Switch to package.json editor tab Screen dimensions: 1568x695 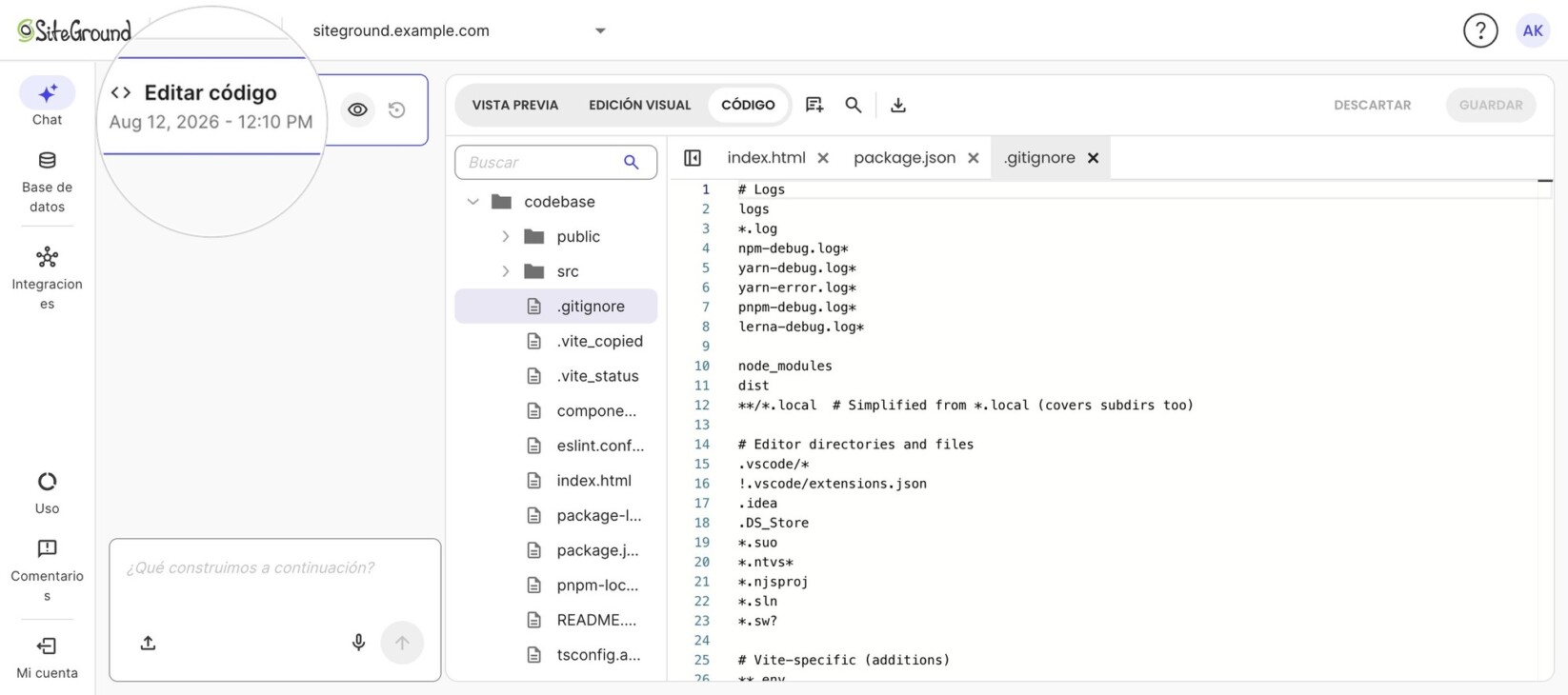click(x=904, y=158)
